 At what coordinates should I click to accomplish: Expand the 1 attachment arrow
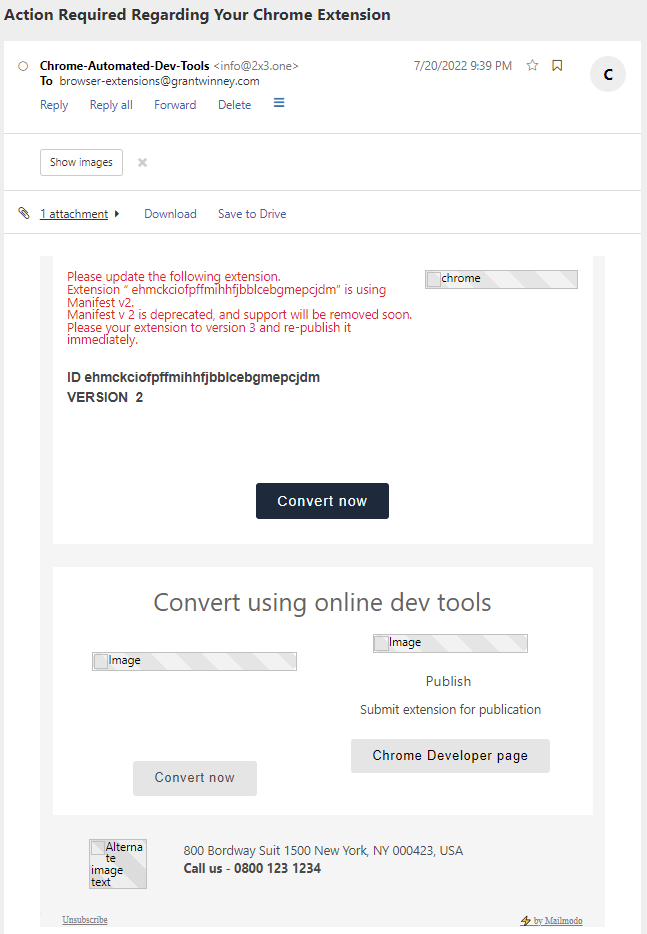click(117, 214)
